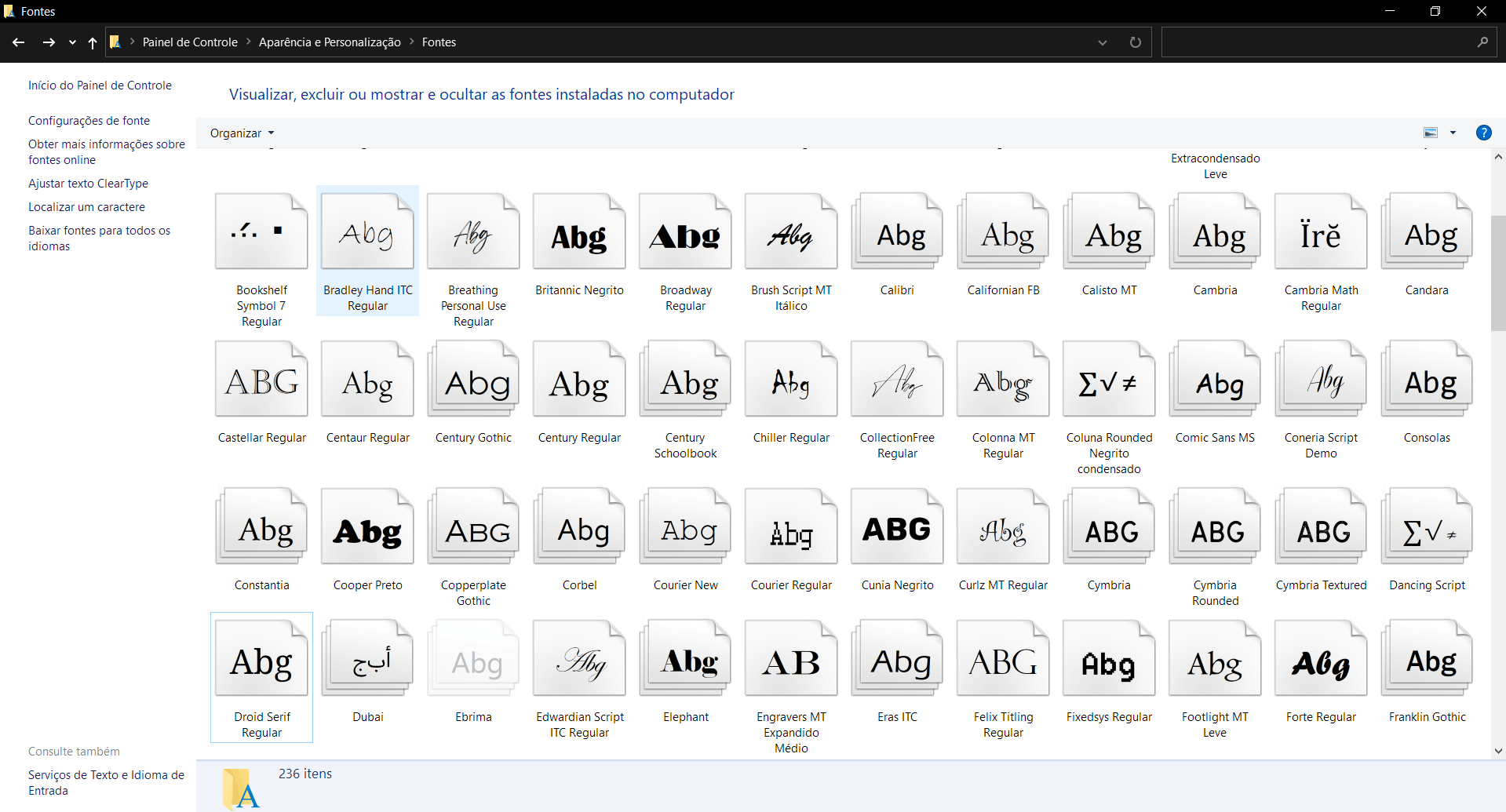Open Ajustar texto ClearType link
The height and width of the screenshot is (812, 1506).
pyautogui.click(x=88, y=184)
